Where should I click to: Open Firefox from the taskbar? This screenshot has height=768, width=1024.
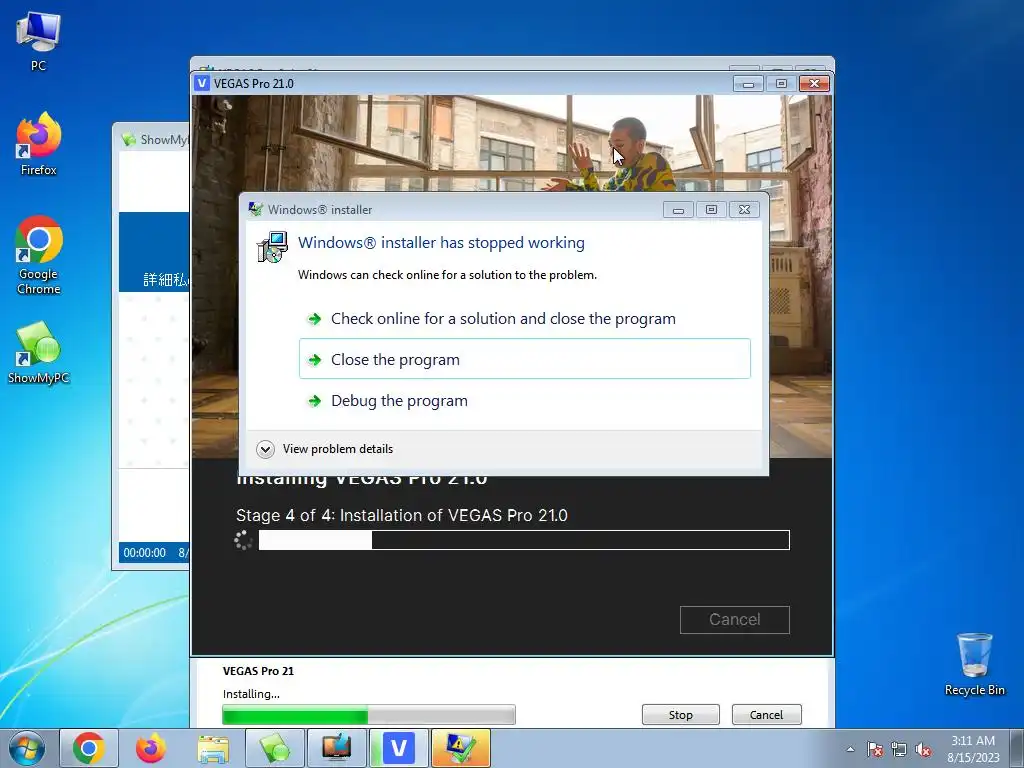pos(151,748)
